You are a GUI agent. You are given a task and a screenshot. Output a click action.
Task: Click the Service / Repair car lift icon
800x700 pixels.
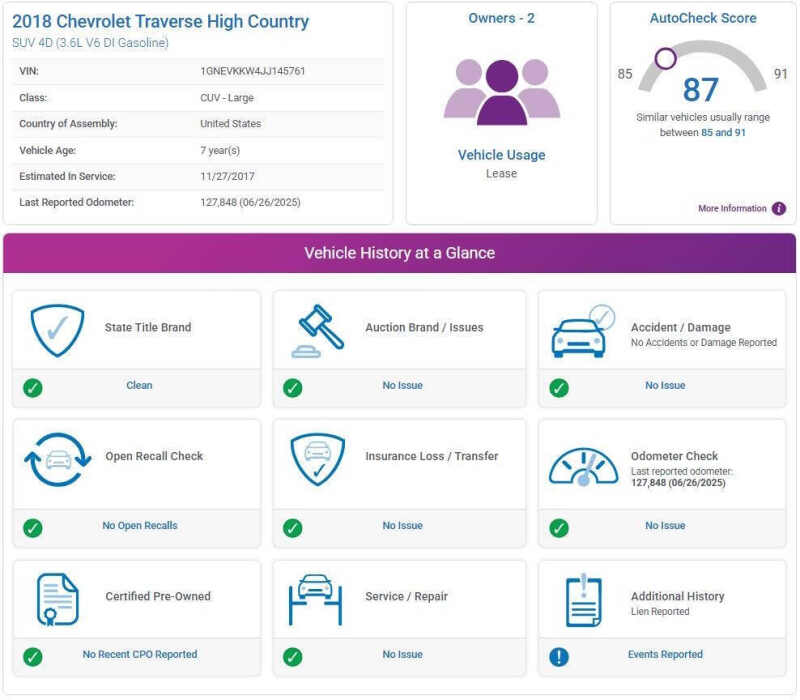(x=316, y=600)
